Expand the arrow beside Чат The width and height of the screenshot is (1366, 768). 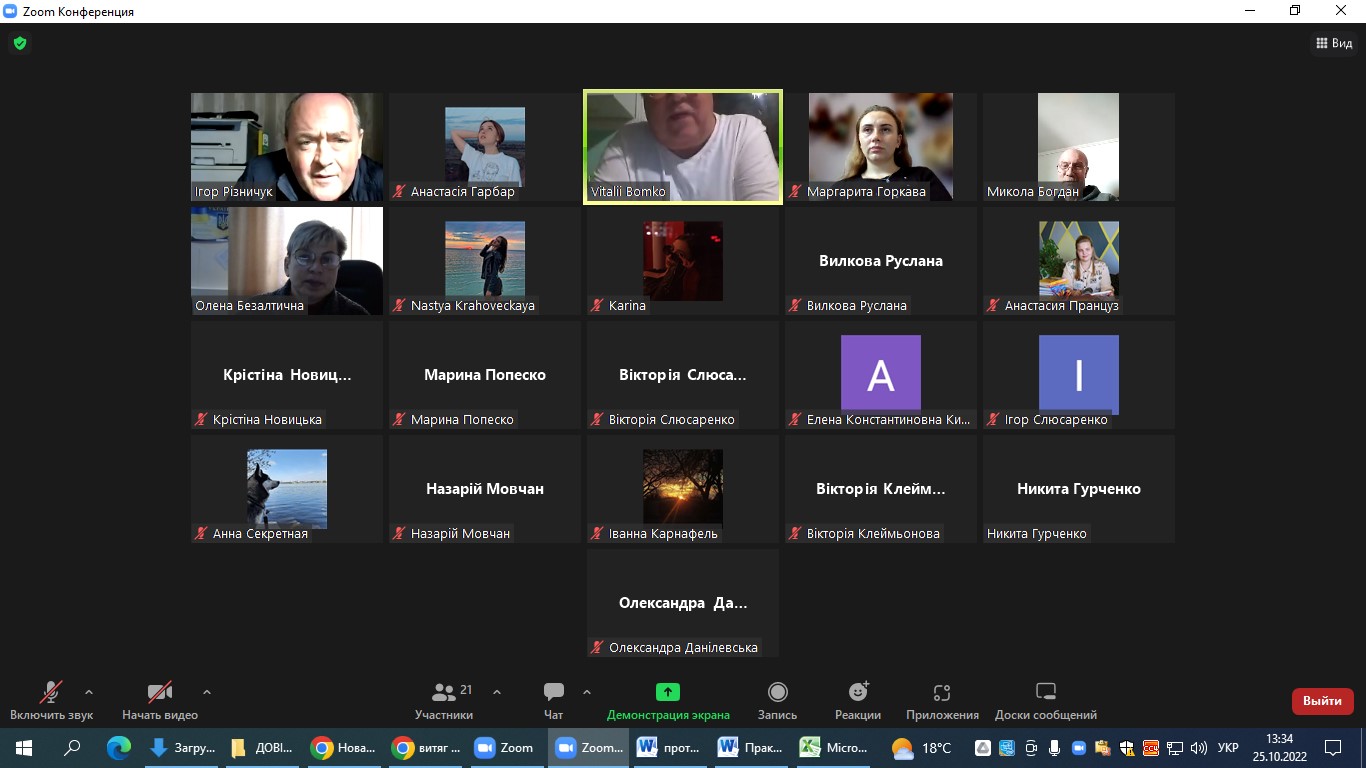pos(587,692)
